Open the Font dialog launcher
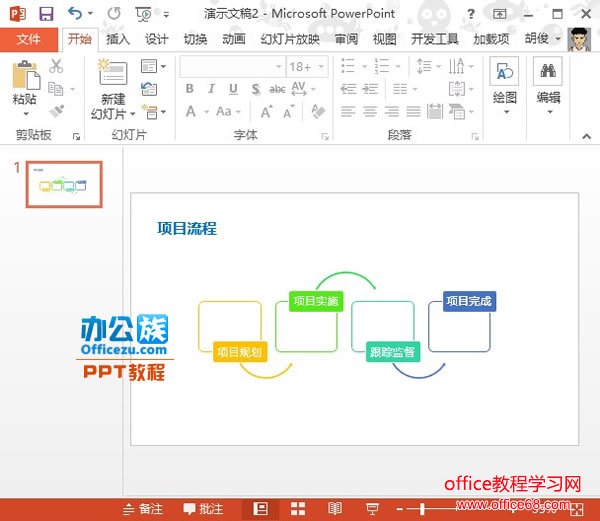The image size is (600, 521). tap(325, 137)
